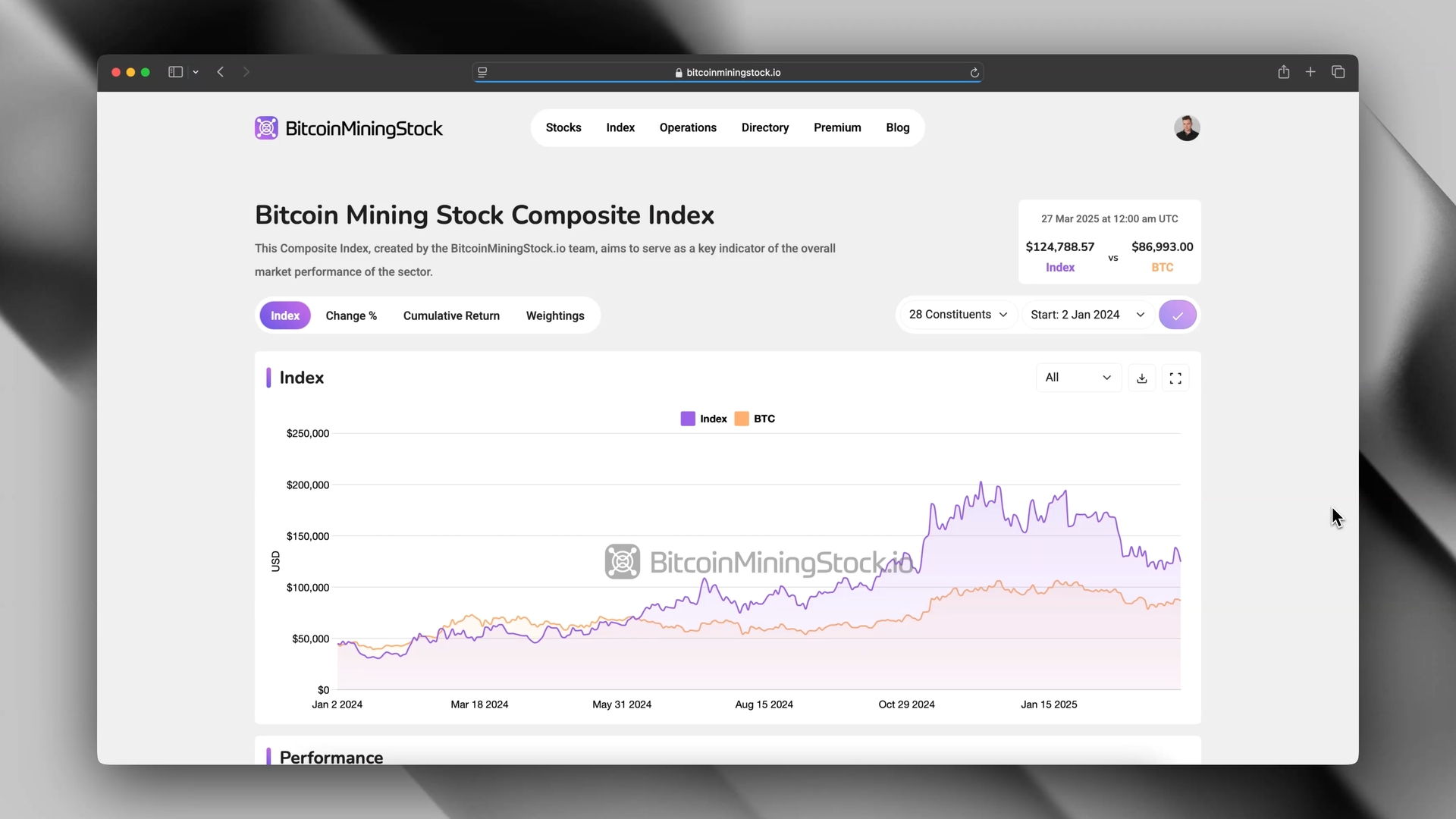Click the BitcoinMiningStock logo icon
This screenshot has height=819, width=1456.
266,128
